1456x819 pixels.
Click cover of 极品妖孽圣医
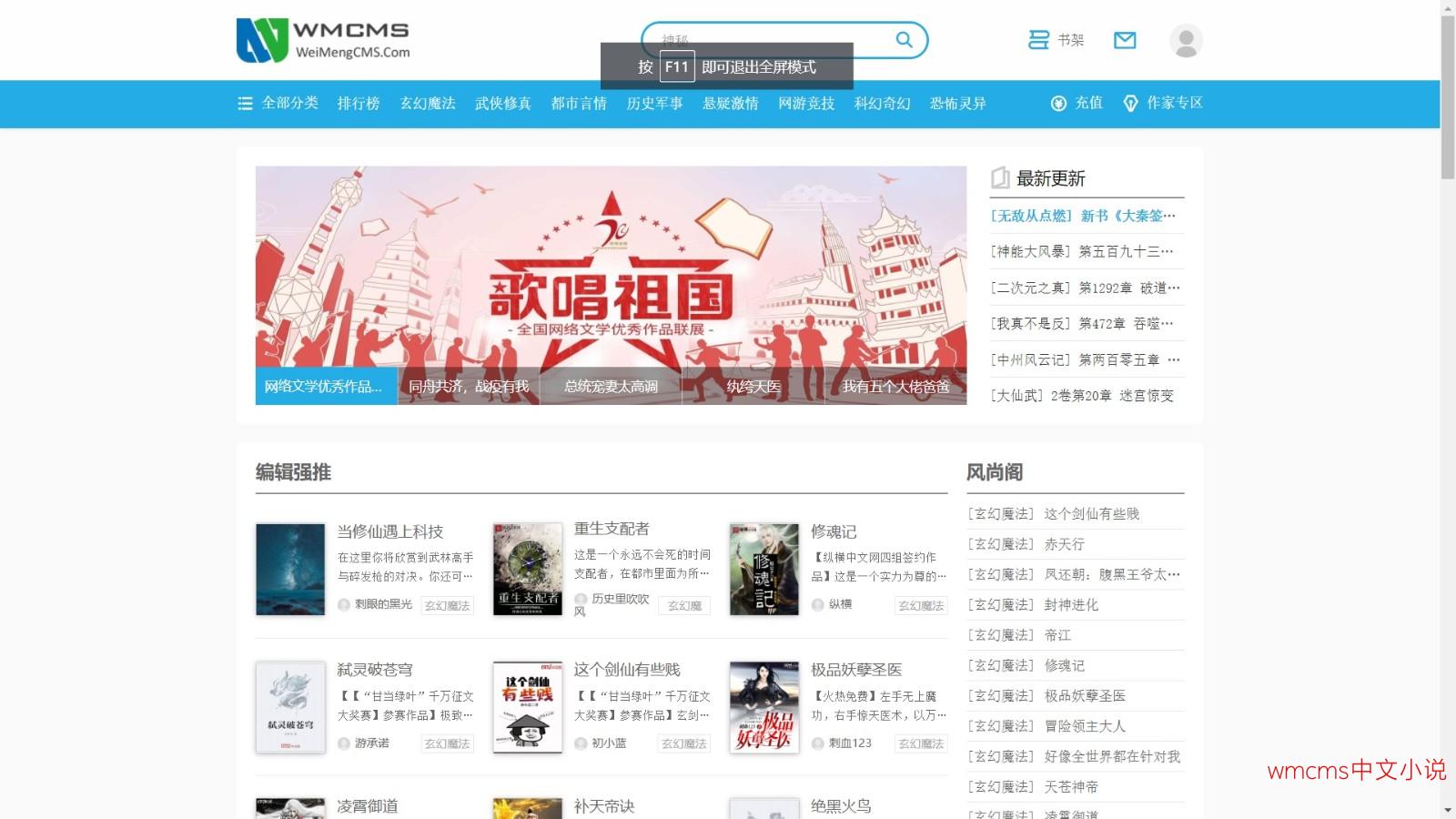pyautogui.click(x=764, y=707)
